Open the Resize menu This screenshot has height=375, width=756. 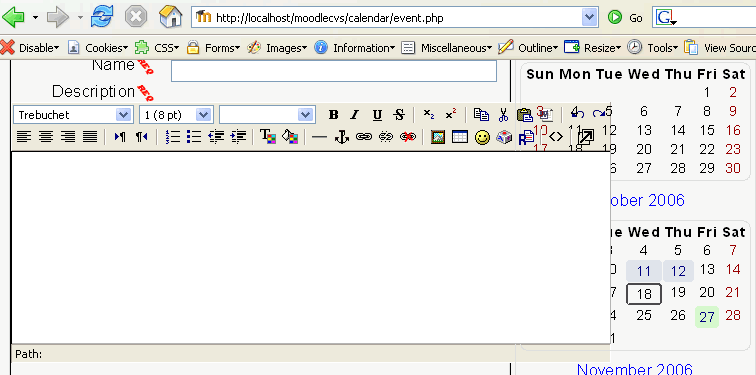[593, 47]
